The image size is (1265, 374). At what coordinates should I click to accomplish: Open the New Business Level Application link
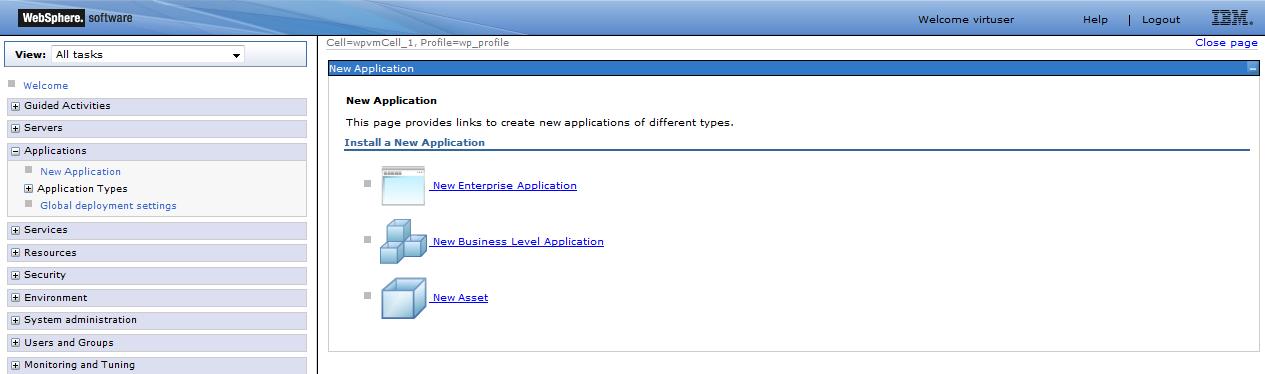[518, 242]
